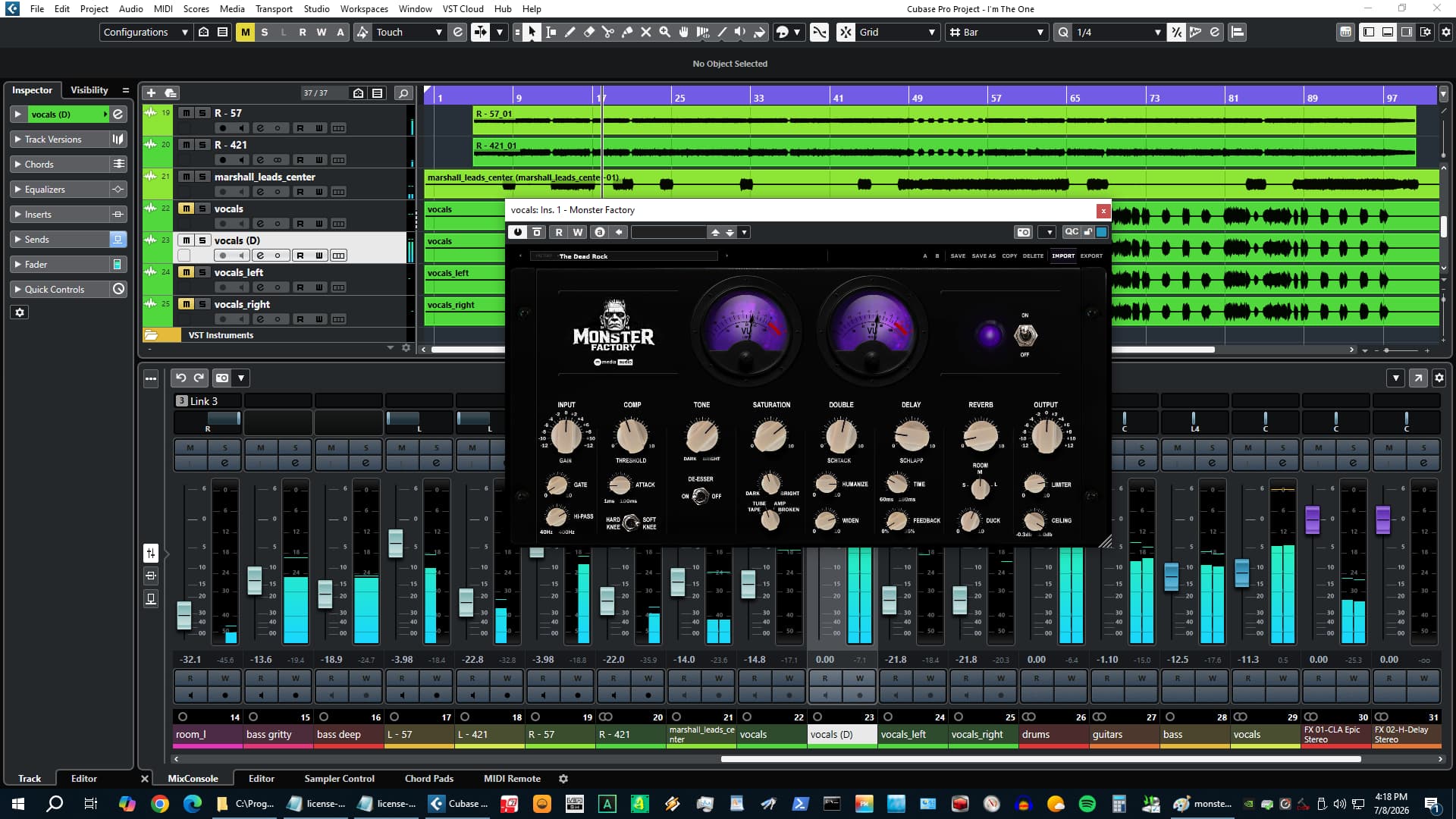Click the bass gritty channel fader
Viewport: 1456px width, 819px height.
255,580
